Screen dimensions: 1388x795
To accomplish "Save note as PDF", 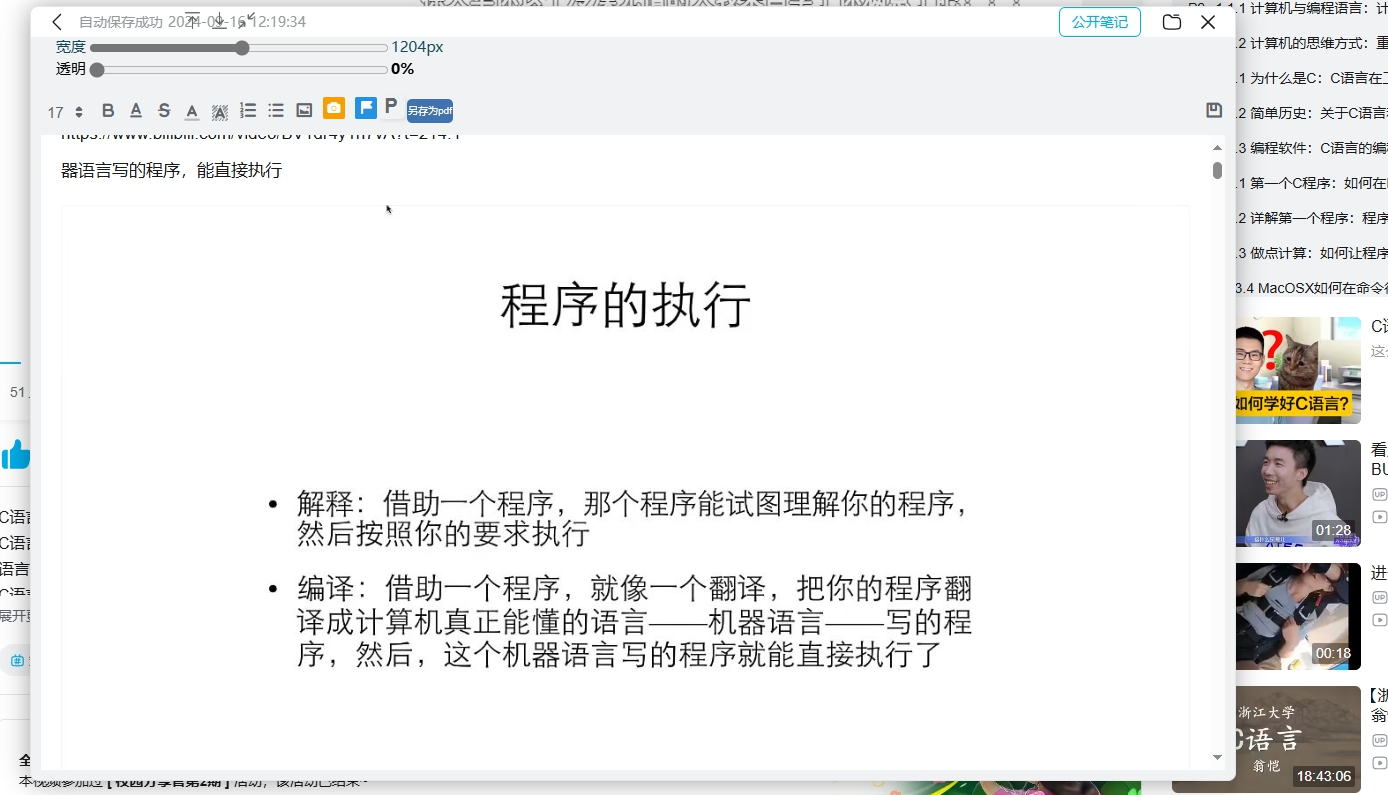I will 430,111.
